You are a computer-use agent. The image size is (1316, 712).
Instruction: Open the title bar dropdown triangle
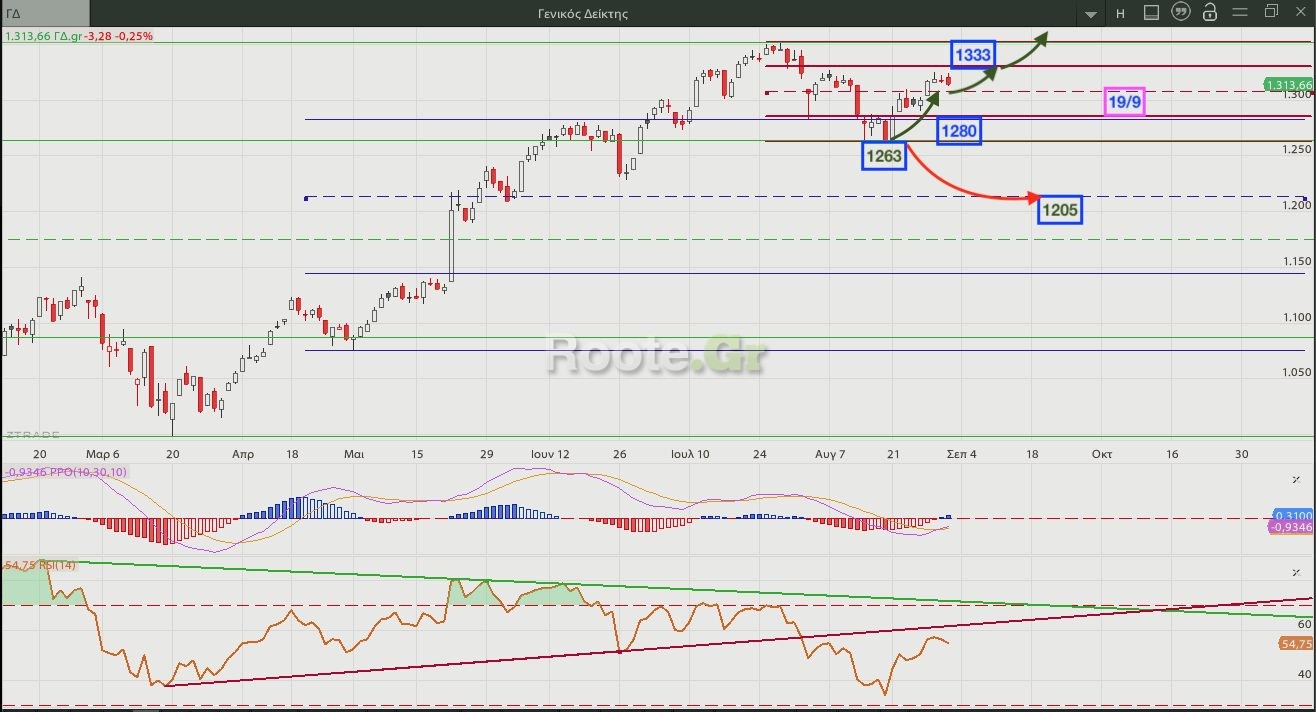coord(1090,14)
